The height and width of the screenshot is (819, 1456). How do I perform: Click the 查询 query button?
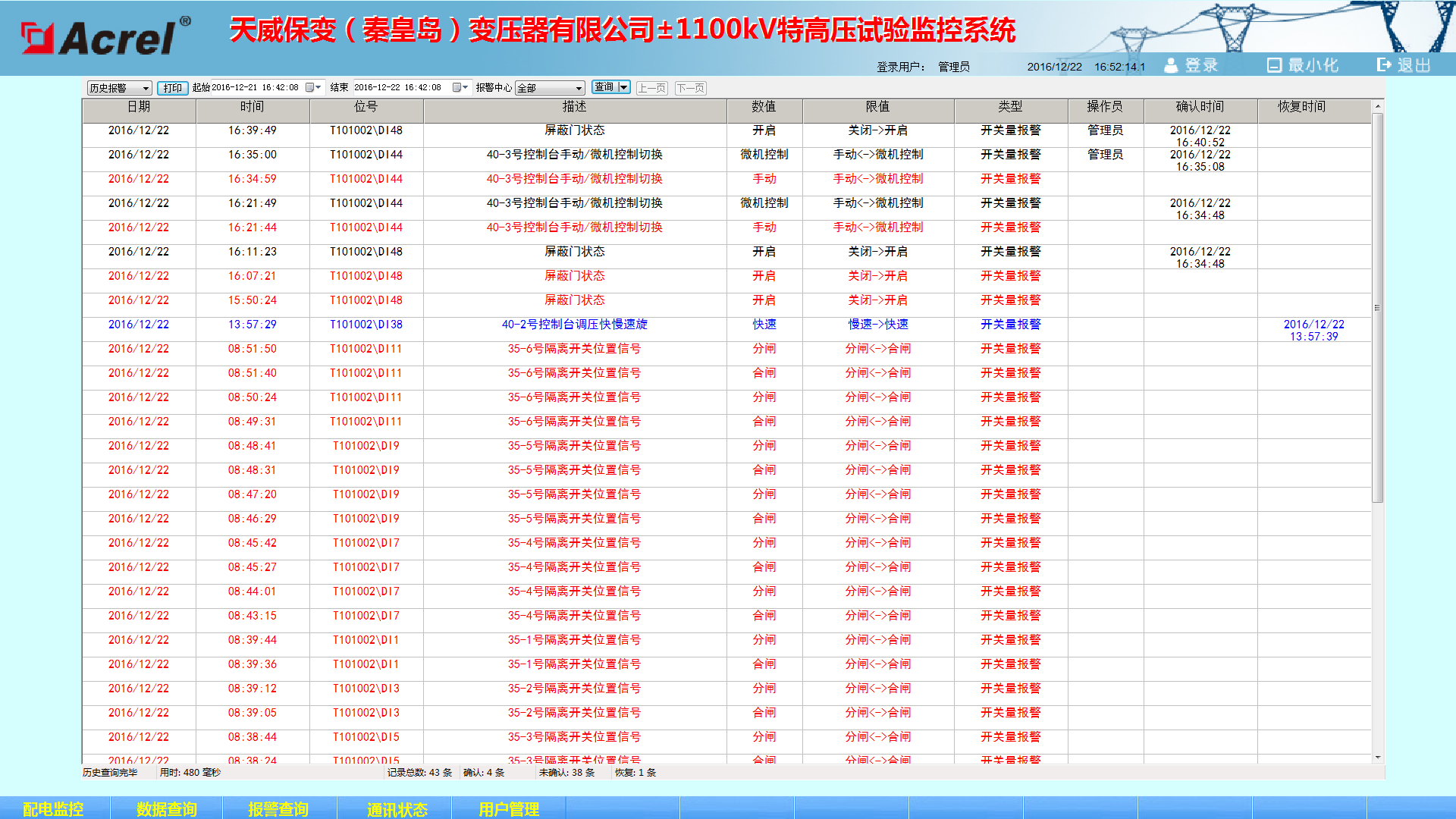[x=604, y=87]
